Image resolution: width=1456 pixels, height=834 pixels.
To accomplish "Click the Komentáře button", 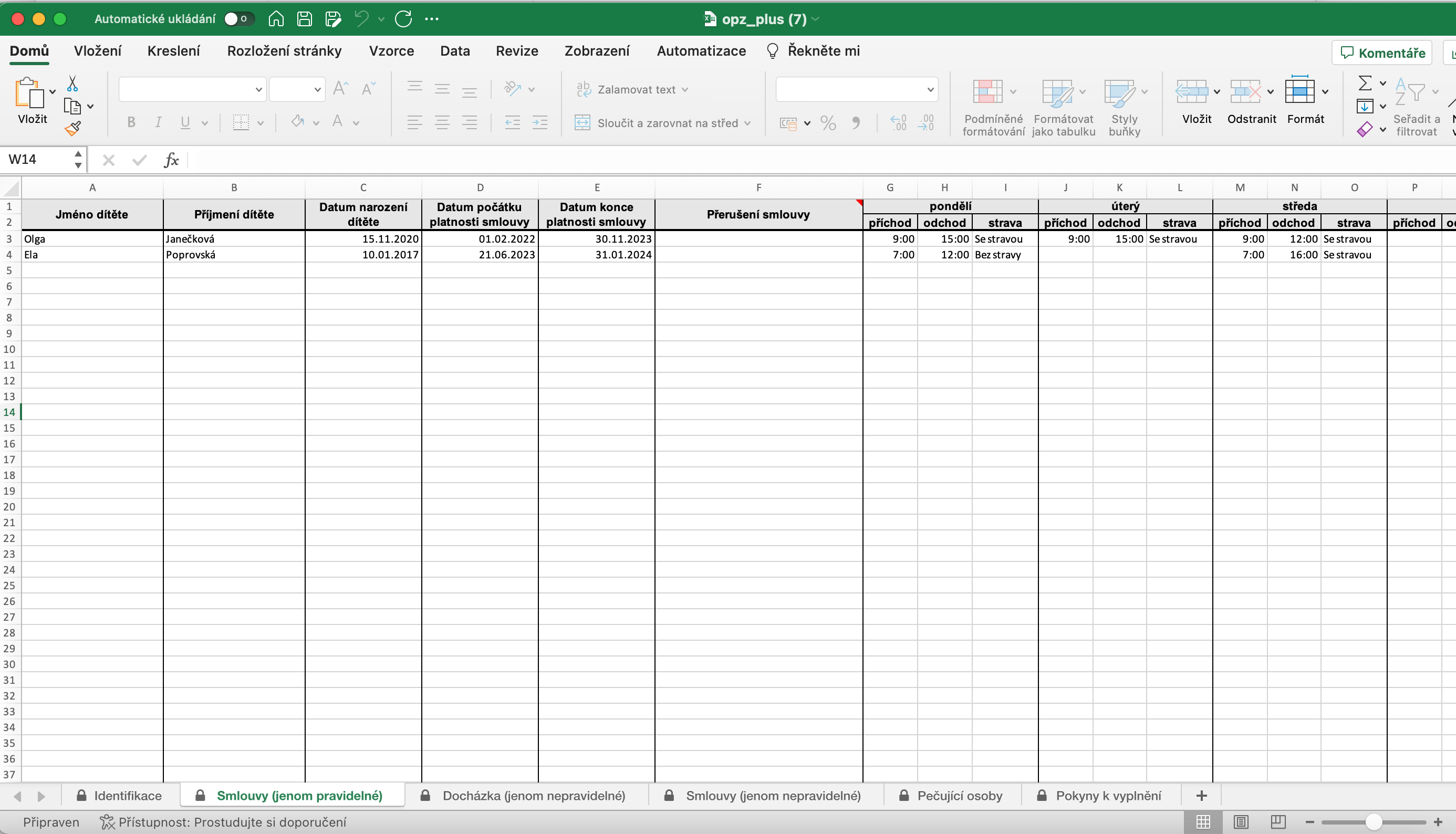I will (x=1382, y=53).
